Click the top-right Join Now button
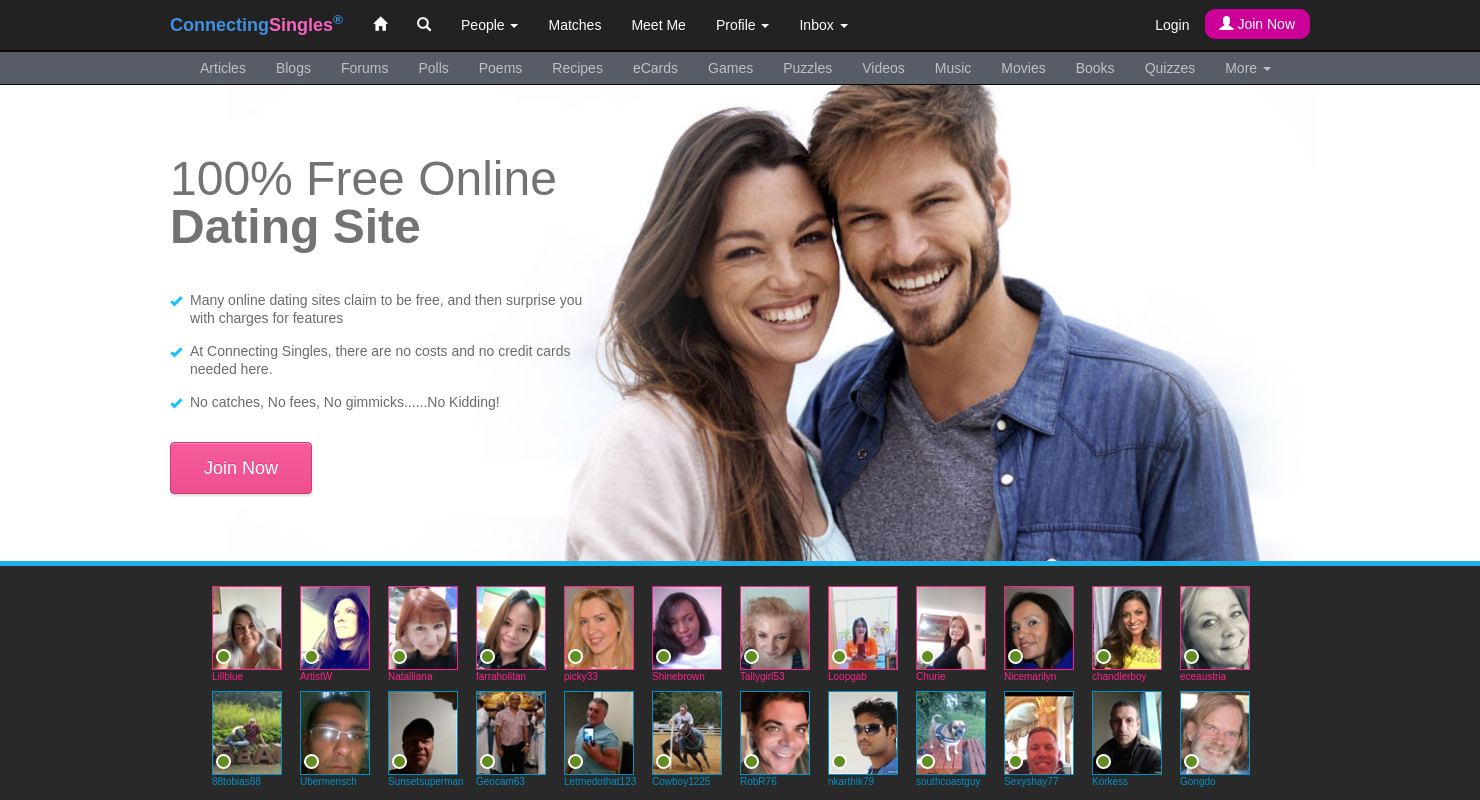The width and height of the screenshot is (1480, 800). pos(1257,24)
